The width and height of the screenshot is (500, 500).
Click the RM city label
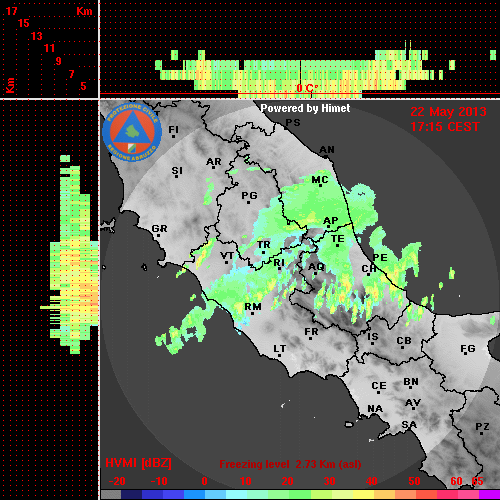[253, 307]
